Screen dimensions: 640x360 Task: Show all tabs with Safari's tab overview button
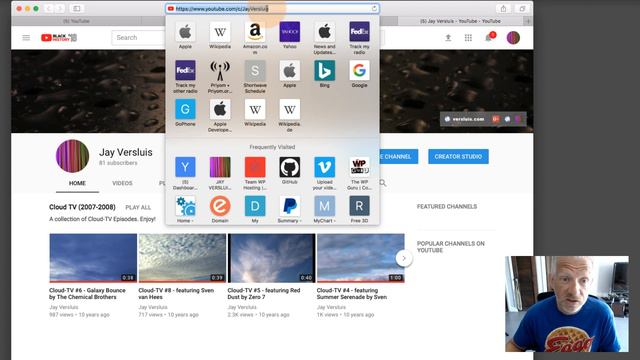[x=522, y=9]
